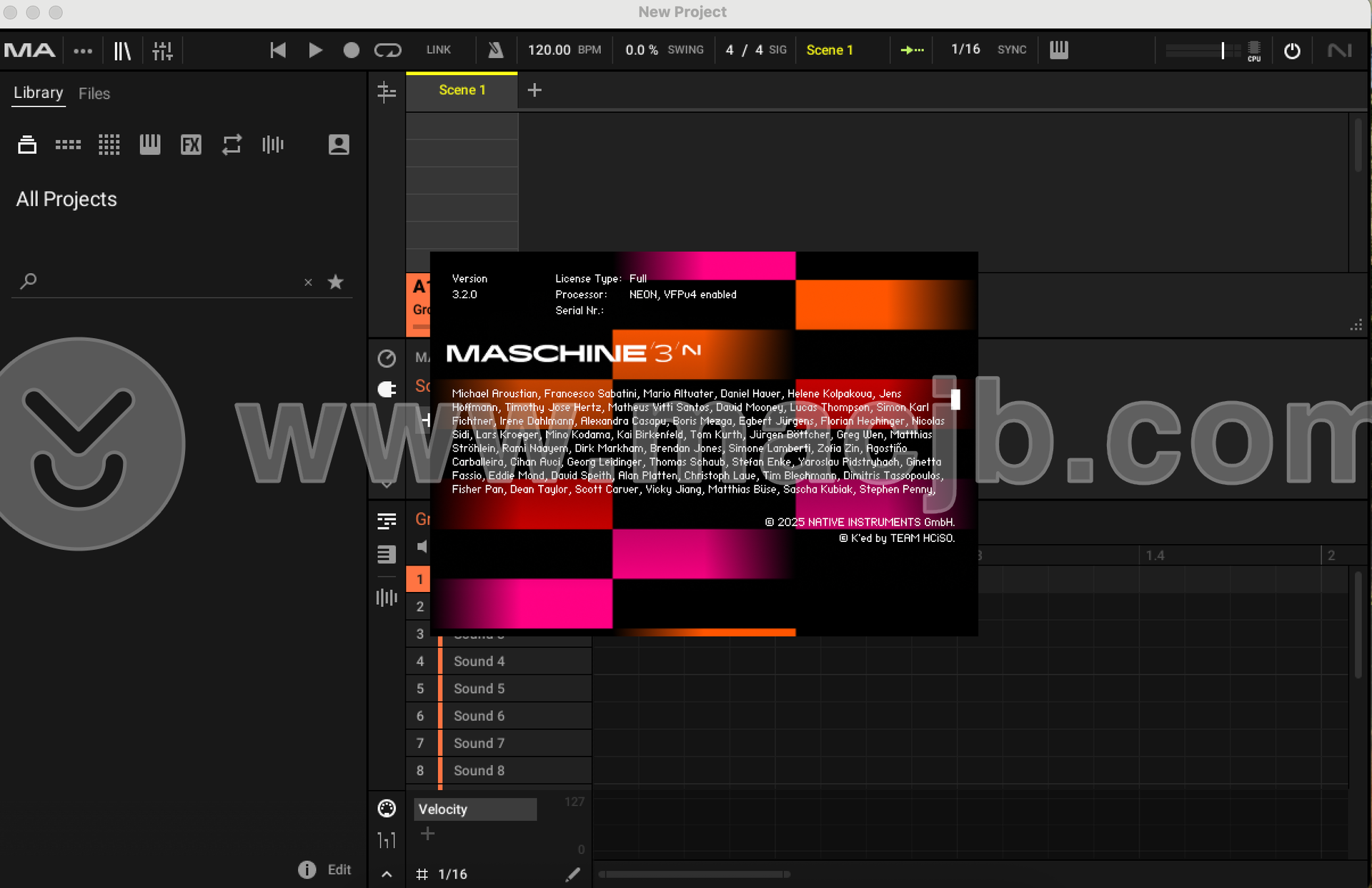Collapse the control lane with chevron
Viewport: 1372px width, 888px height.
coord(387,874)
